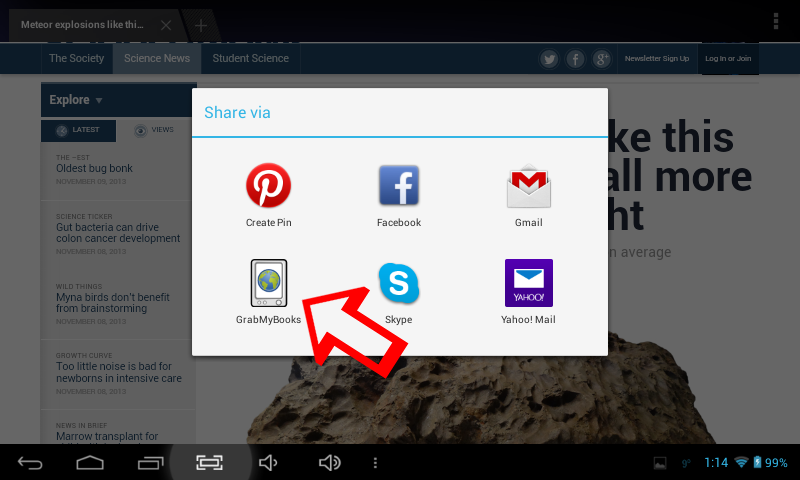Screen dimensions: 800x480
Task: Tap the battery 99% indicator
Action: pyautogui.click(x=770, y=462)
